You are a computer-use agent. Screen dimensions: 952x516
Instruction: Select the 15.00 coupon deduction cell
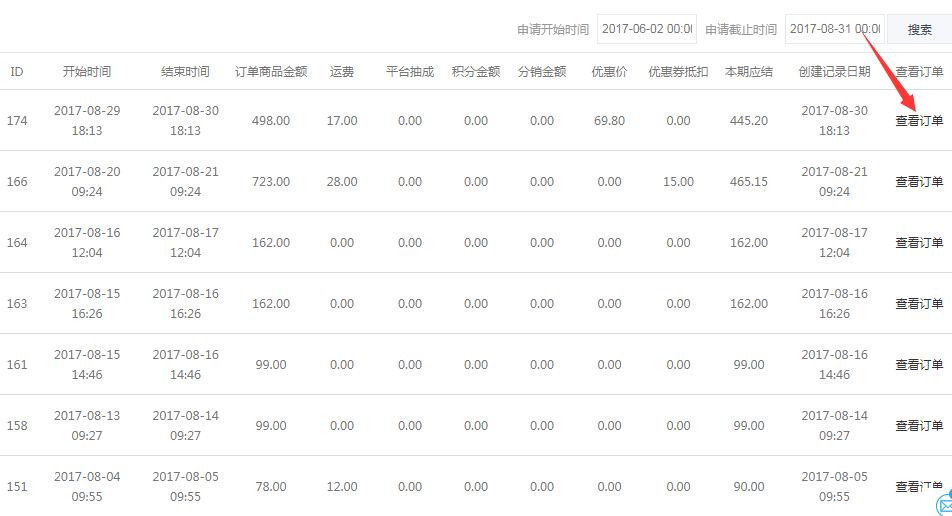pyautogui.click(x=678, y=182)
